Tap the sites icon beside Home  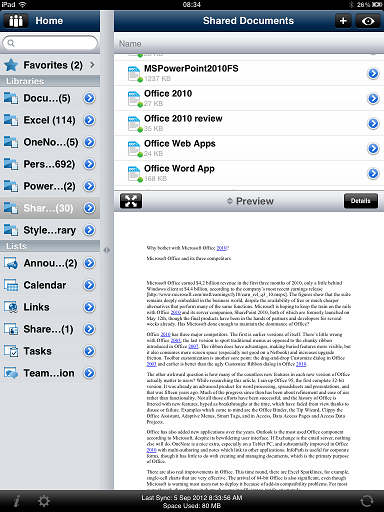[16, 21]
